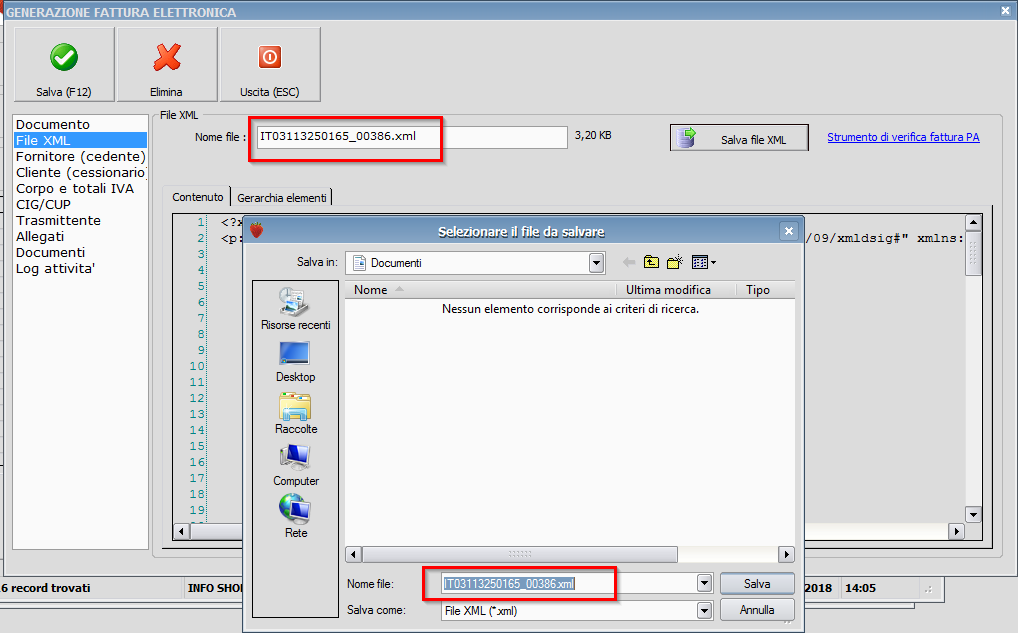
Task: Open the View menu icon dropdown
Action: [704, 262]
